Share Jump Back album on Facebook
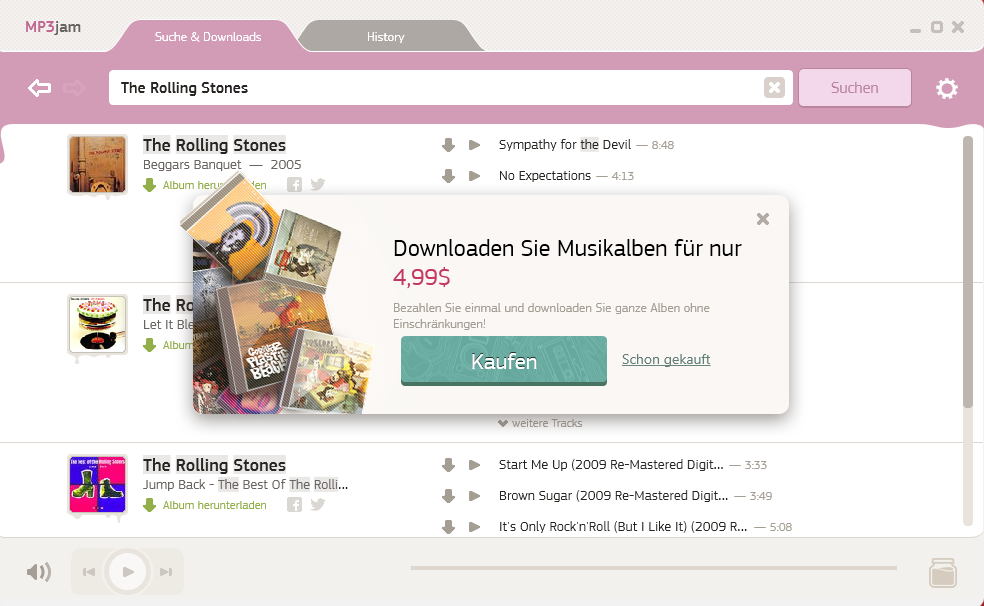This screenshot has width=984, height=606. [x=294, y=504]
